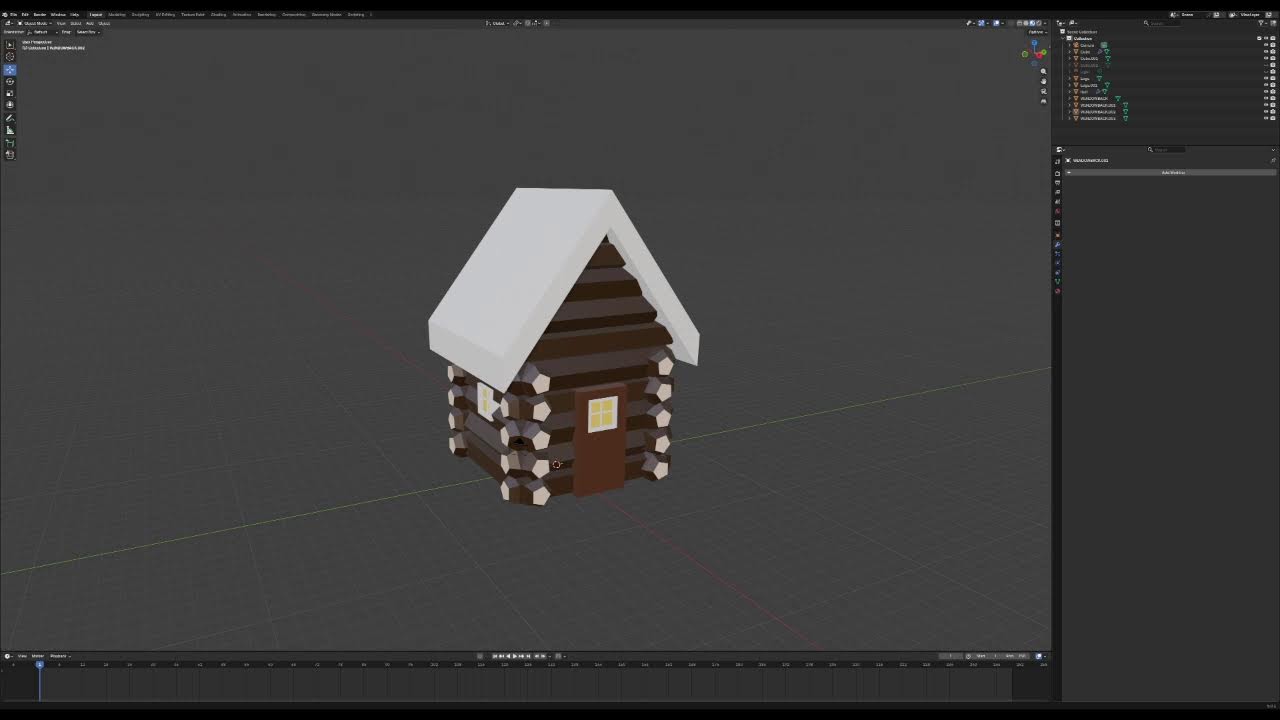
Task: Select the Annotate pencil tool
Action: pyautogui.click(x=10, y=118)
